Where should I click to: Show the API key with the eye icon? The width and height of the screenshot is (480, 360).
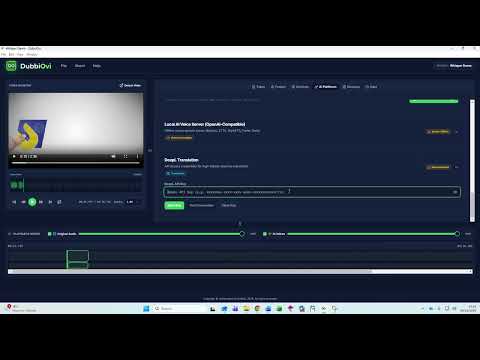click(x=455, y=192)
